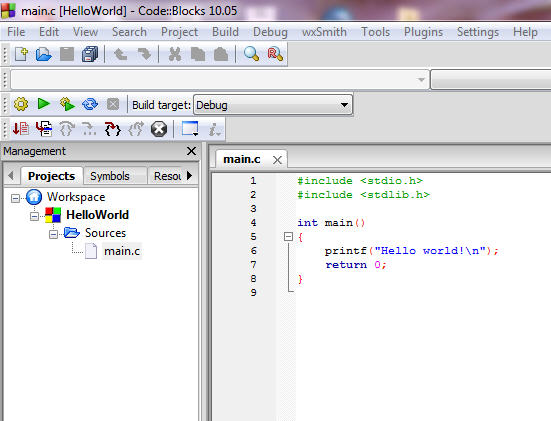Open the Build menu

click(225, 32)
